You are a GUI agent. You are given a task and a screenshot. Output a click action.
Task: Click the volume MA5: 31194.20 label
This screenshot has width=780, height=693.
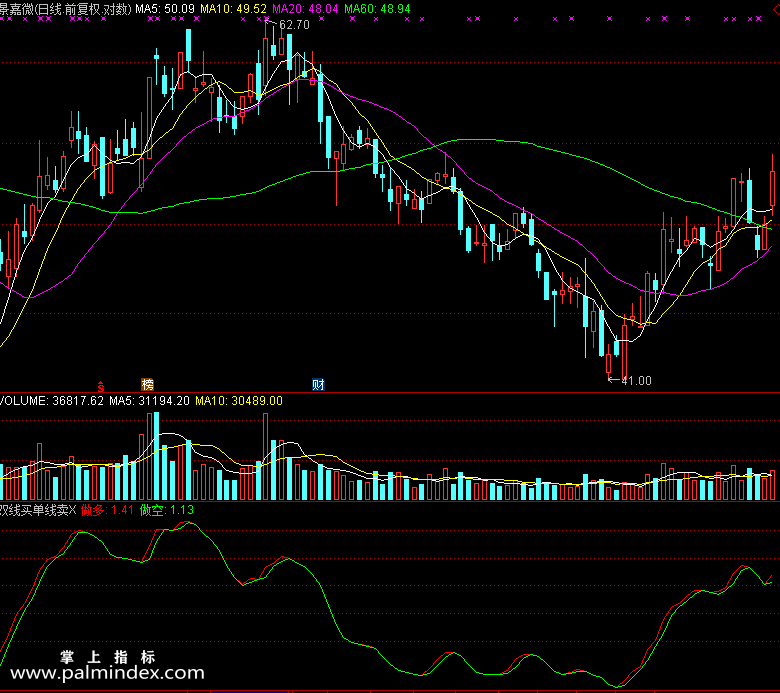[x=149, y=401]
